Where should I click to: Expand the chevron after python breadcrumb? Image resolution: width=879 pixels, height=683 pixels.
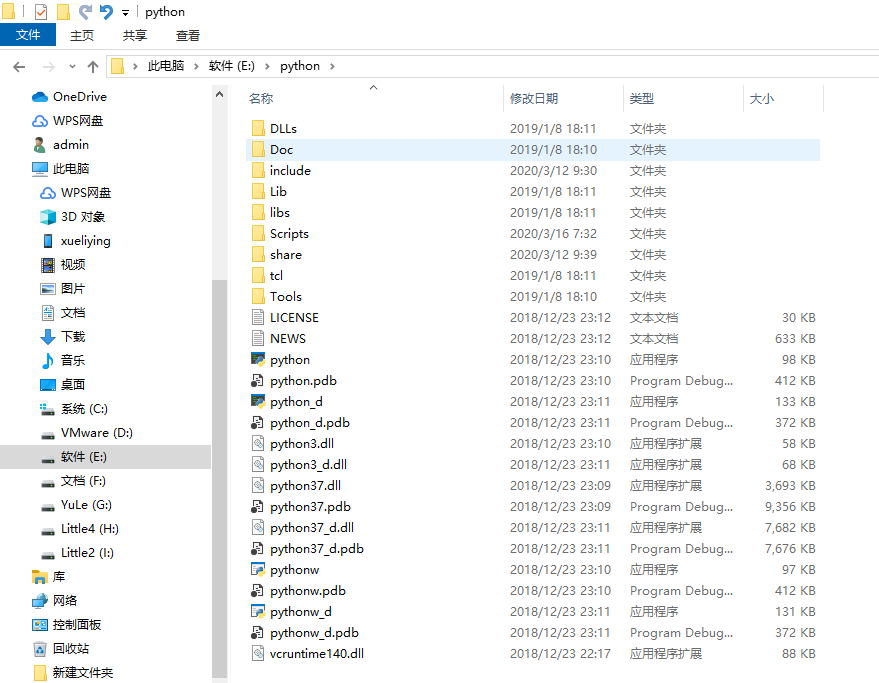click(x=332, y=66)
